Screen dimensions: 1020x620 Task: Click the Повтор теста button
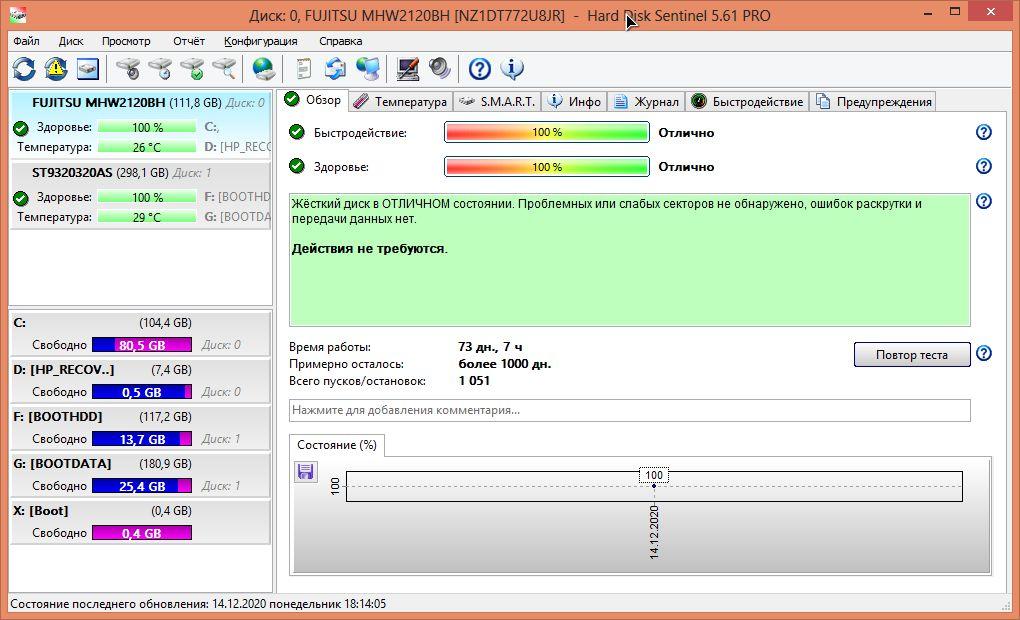(911, 355)
